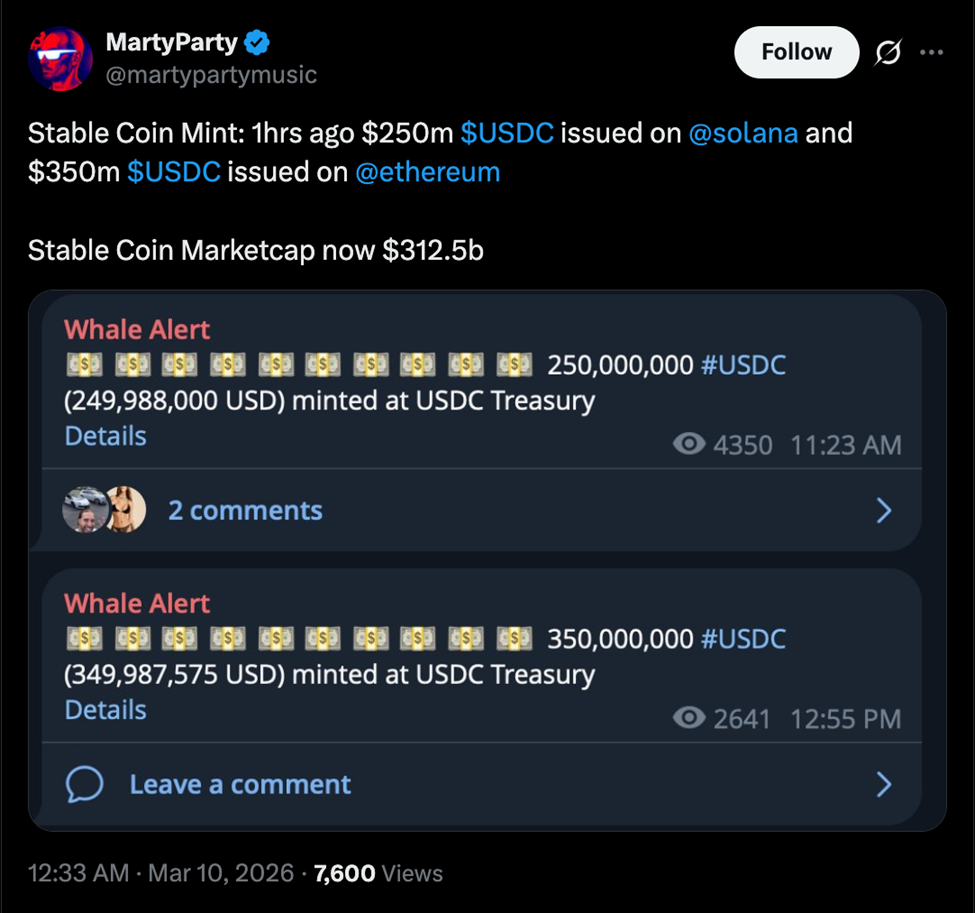Expand the first Whale Alert with its chevron
This screenshot has height=913, width=975.
pos(884,510)
